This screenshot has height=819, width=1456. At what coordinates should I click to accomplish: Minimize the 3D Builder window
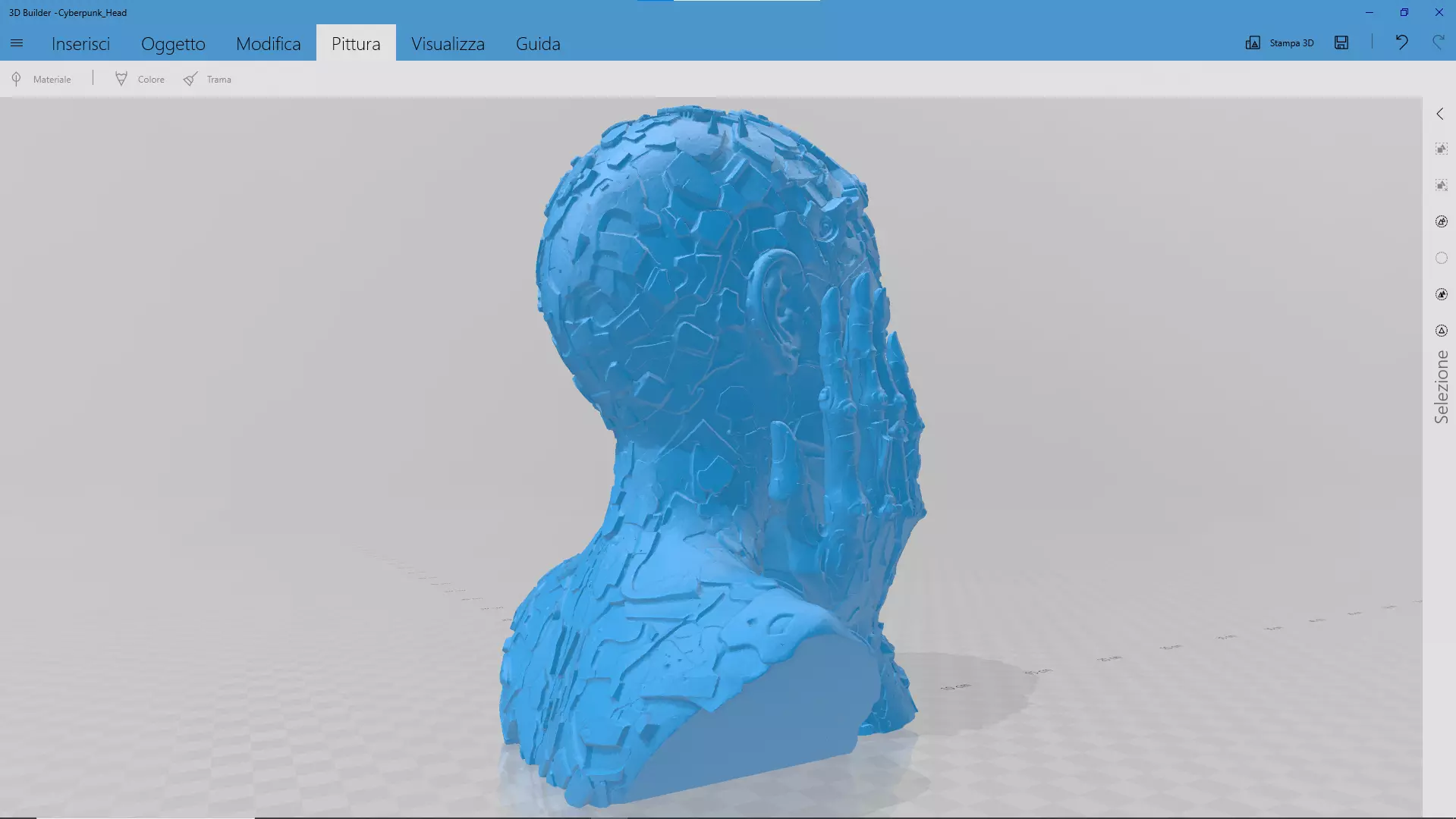tap(1369, 12)
